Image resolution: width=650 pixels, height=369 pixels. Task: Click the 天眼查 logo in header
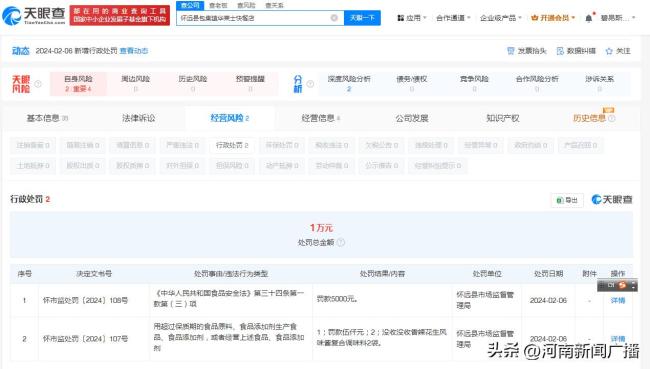pos(34,15)
